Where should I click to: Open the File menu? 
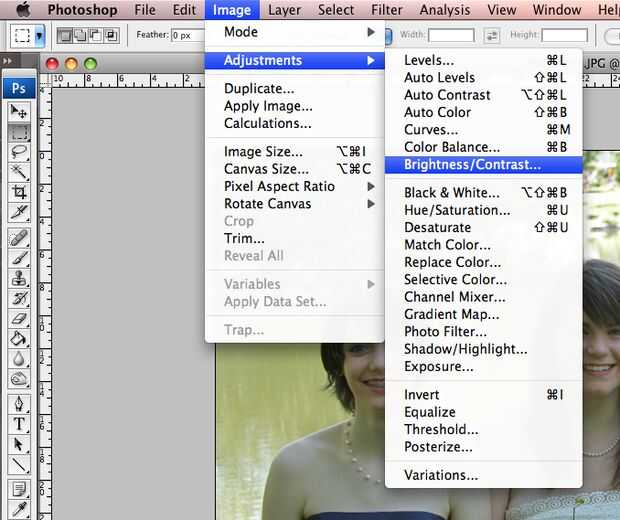tap(145, 10)
